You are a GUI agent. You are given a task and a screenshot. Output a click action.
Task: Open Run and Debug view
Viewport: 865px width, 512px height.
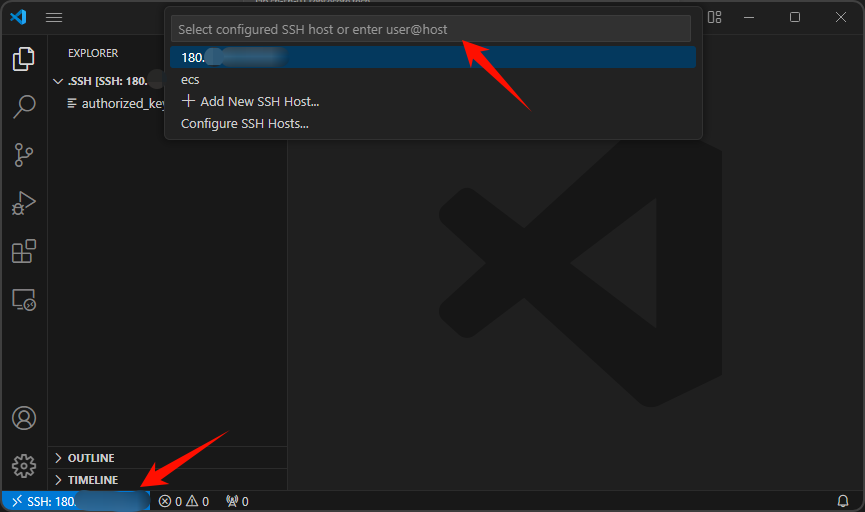click(23, 203)
